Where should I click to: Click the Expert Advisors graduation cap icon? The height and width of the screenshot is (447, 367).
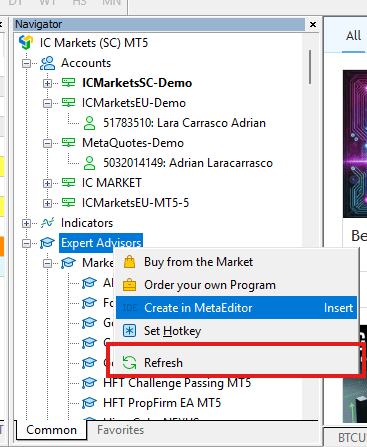pos(47,243)
